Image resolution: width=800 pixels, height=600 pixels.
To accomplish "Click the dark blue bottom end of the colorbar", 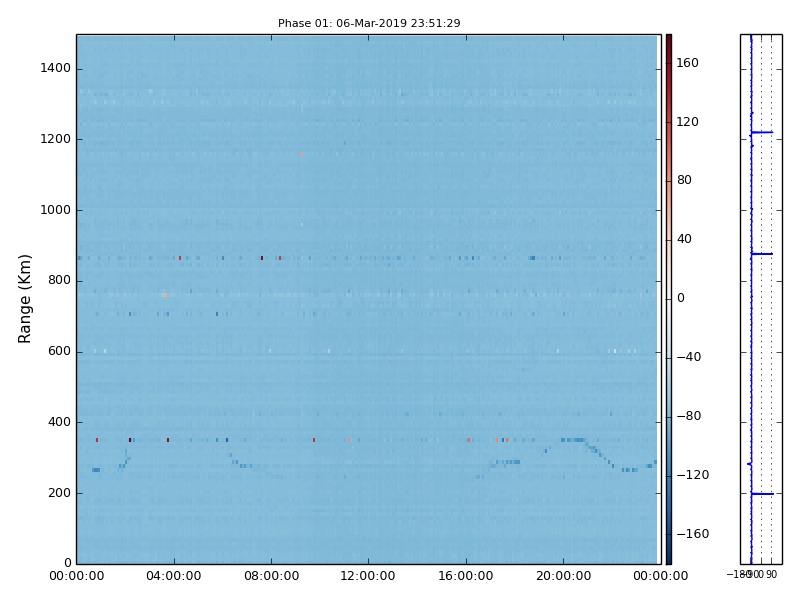I will 669,560.
